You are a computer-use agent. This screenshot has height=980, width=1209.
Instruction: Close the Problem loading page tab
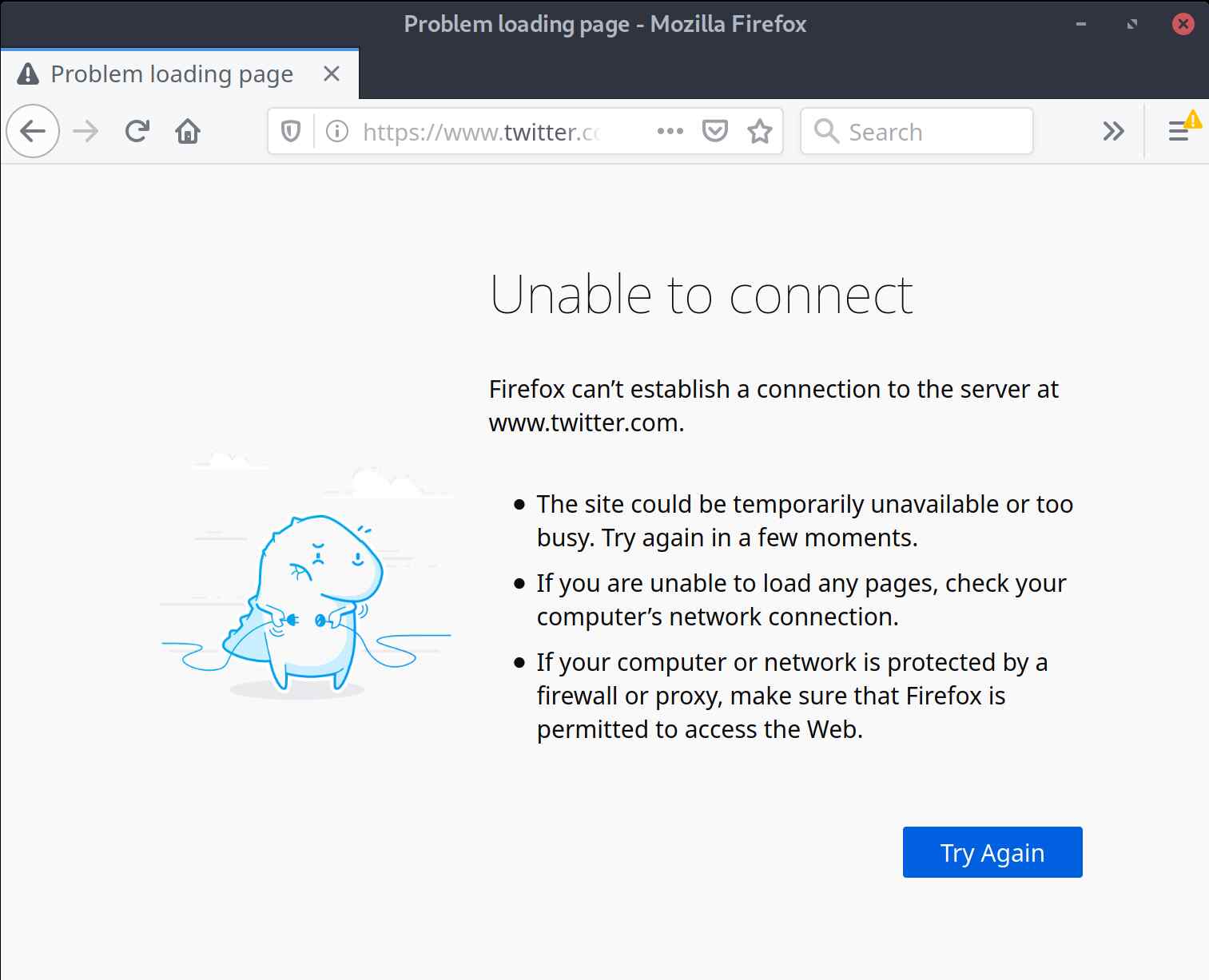[332, 74]
